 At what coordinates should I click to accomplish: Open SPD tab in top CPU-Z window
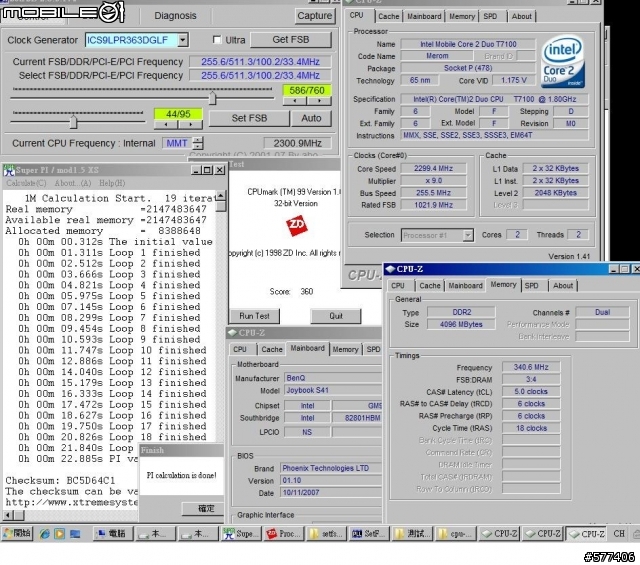point(490,16)
